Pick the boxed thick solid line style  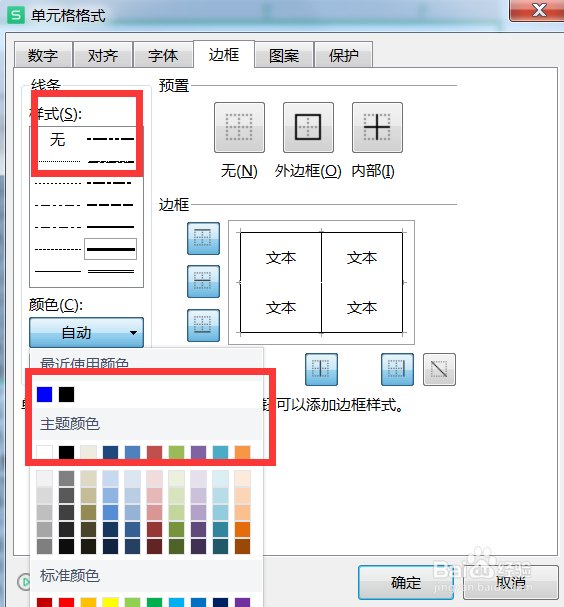click(110, 249)
